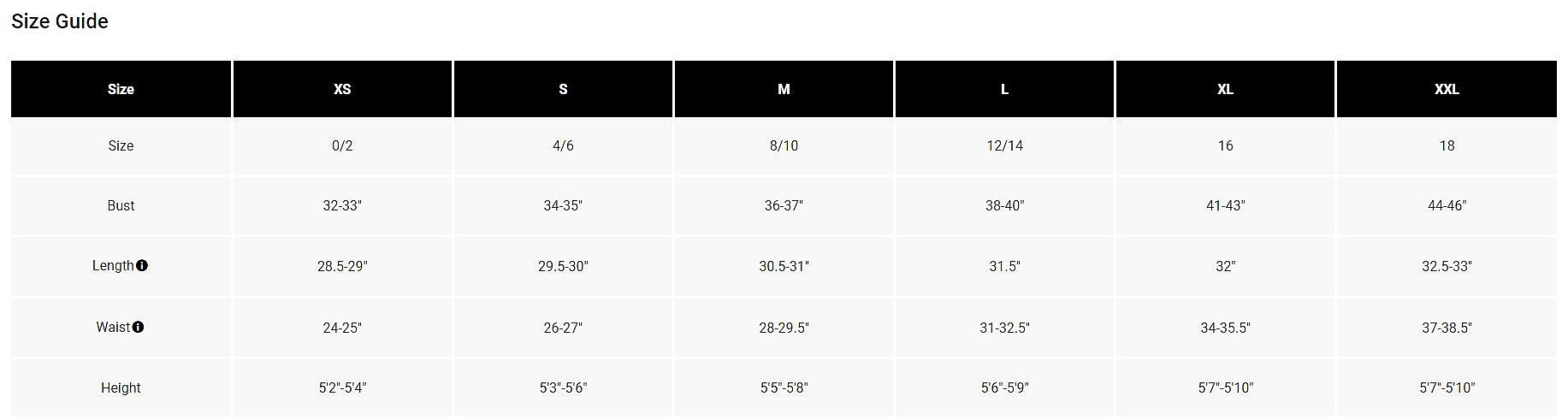The height and width of the screenshot is (420, 1568).
Task: Click the Bust row label
Action: coord(121,205)
